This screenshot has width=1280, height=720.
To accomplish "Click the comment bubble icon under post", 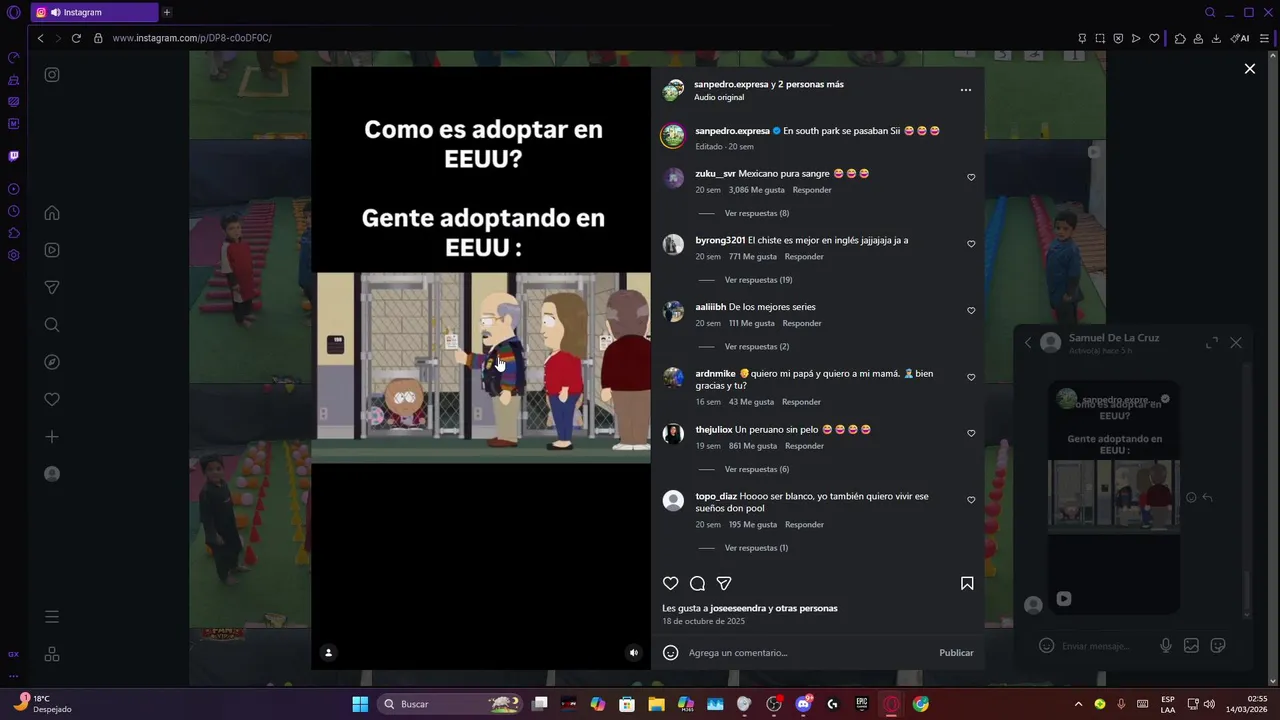I will click(698, 583).
